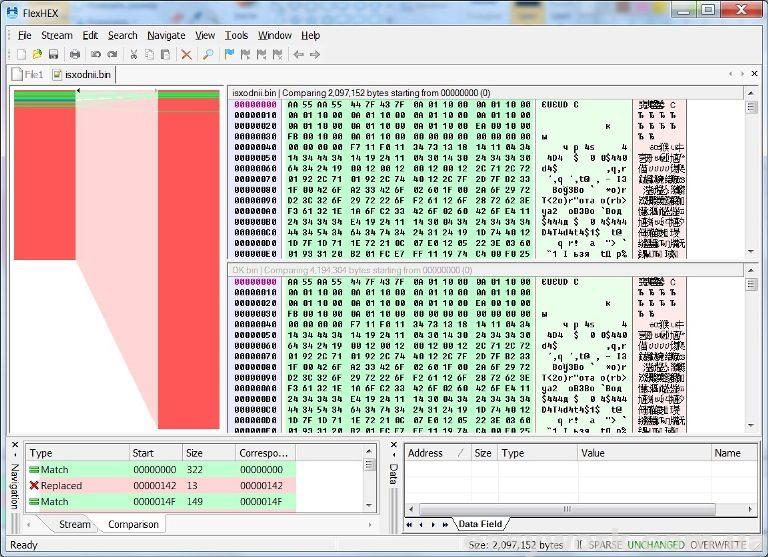The image size is (768, 557).
Task: Sort data fields by Value column
Action: click(644, 453)
